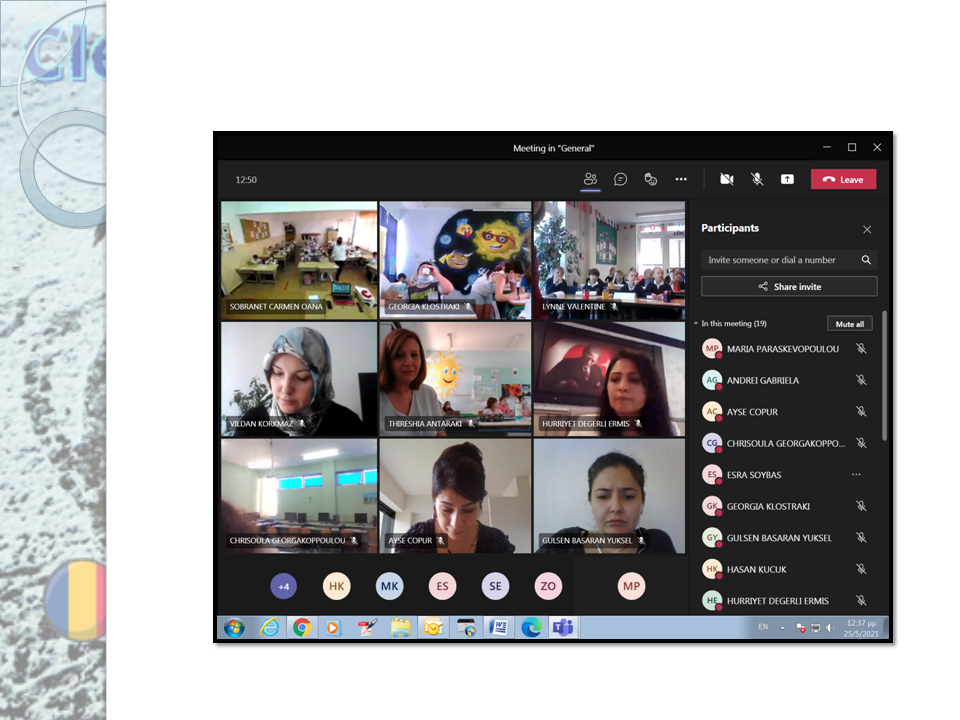Select Lynne Valentine's video tile
The width and height of the screenshot is (960, 720).
(x=609, y=260)
